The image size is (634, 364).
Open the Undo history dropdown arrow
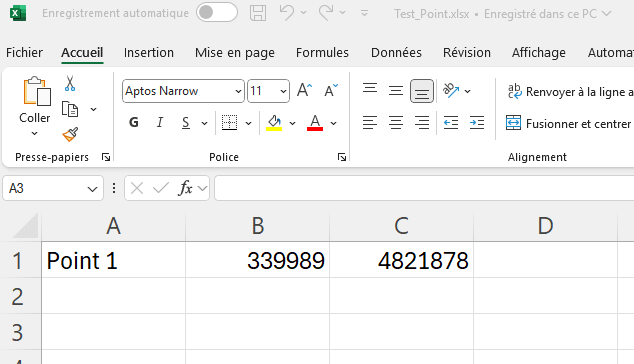[x=303, y=13]
